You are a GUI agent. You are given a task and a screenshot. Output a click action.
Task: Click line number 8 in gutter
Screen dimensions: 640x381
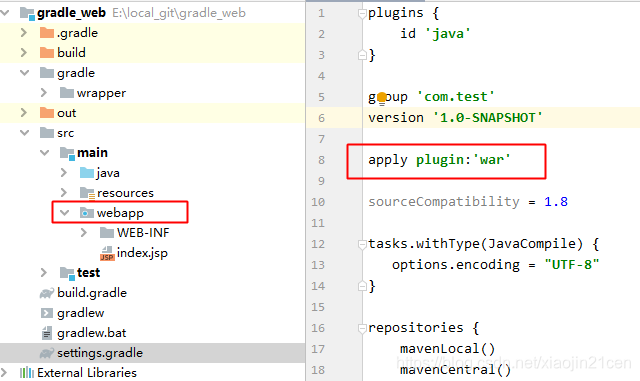(321, 160)
